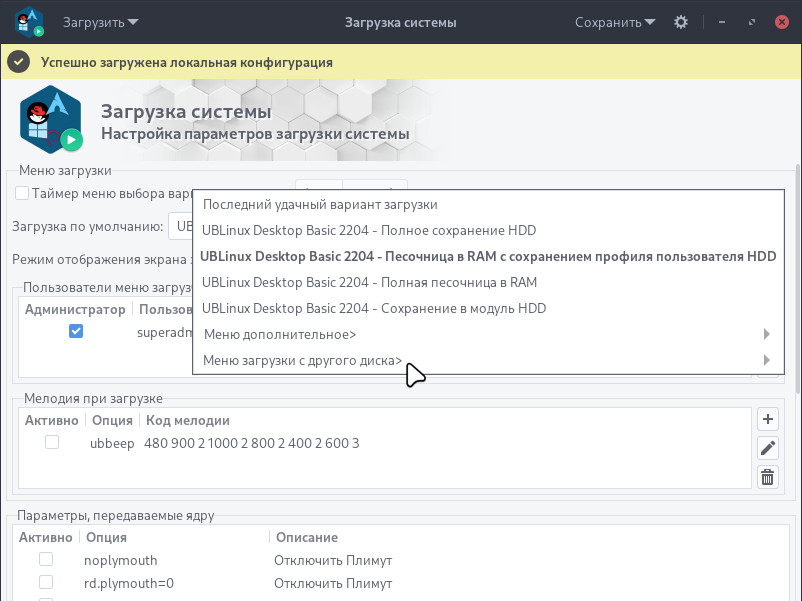Open the settings gear menu
Viewport: 802px width, 601px height.
(x=680, y=22)
